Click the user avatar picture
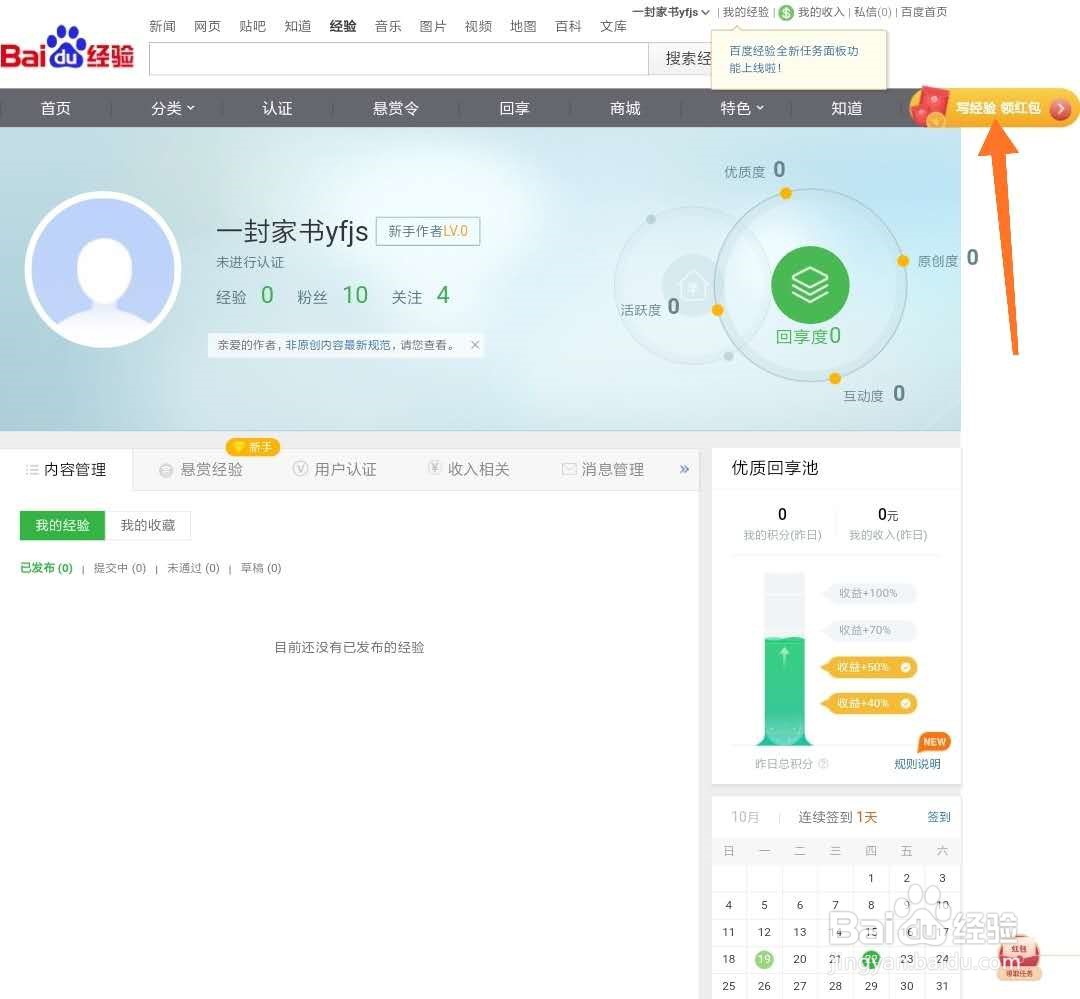1080x999 pixels. coord(103,269)
